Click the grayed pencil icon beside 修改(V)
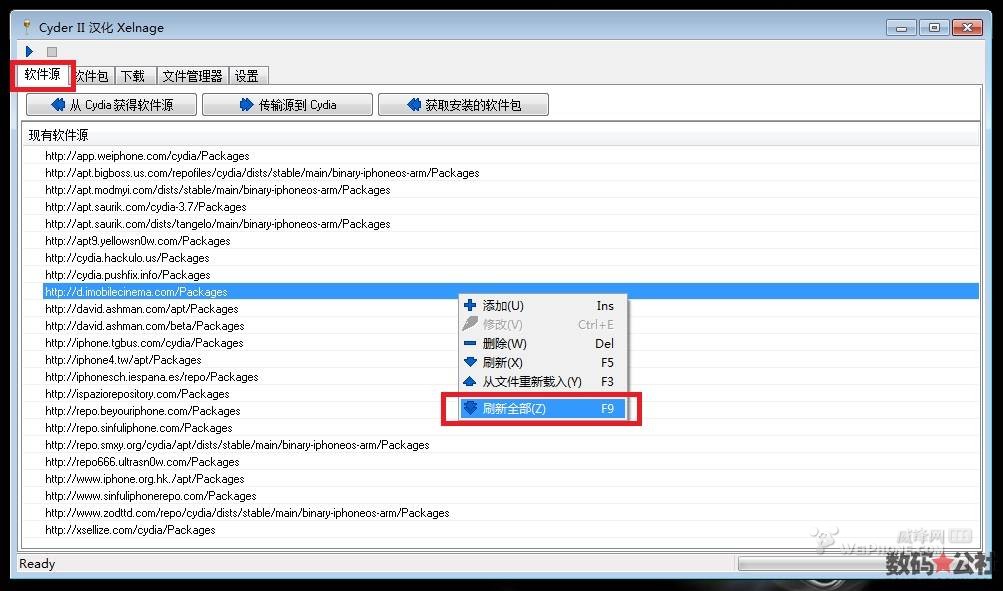The width and height of the screenshot is (1003, 591). (469, 325)
